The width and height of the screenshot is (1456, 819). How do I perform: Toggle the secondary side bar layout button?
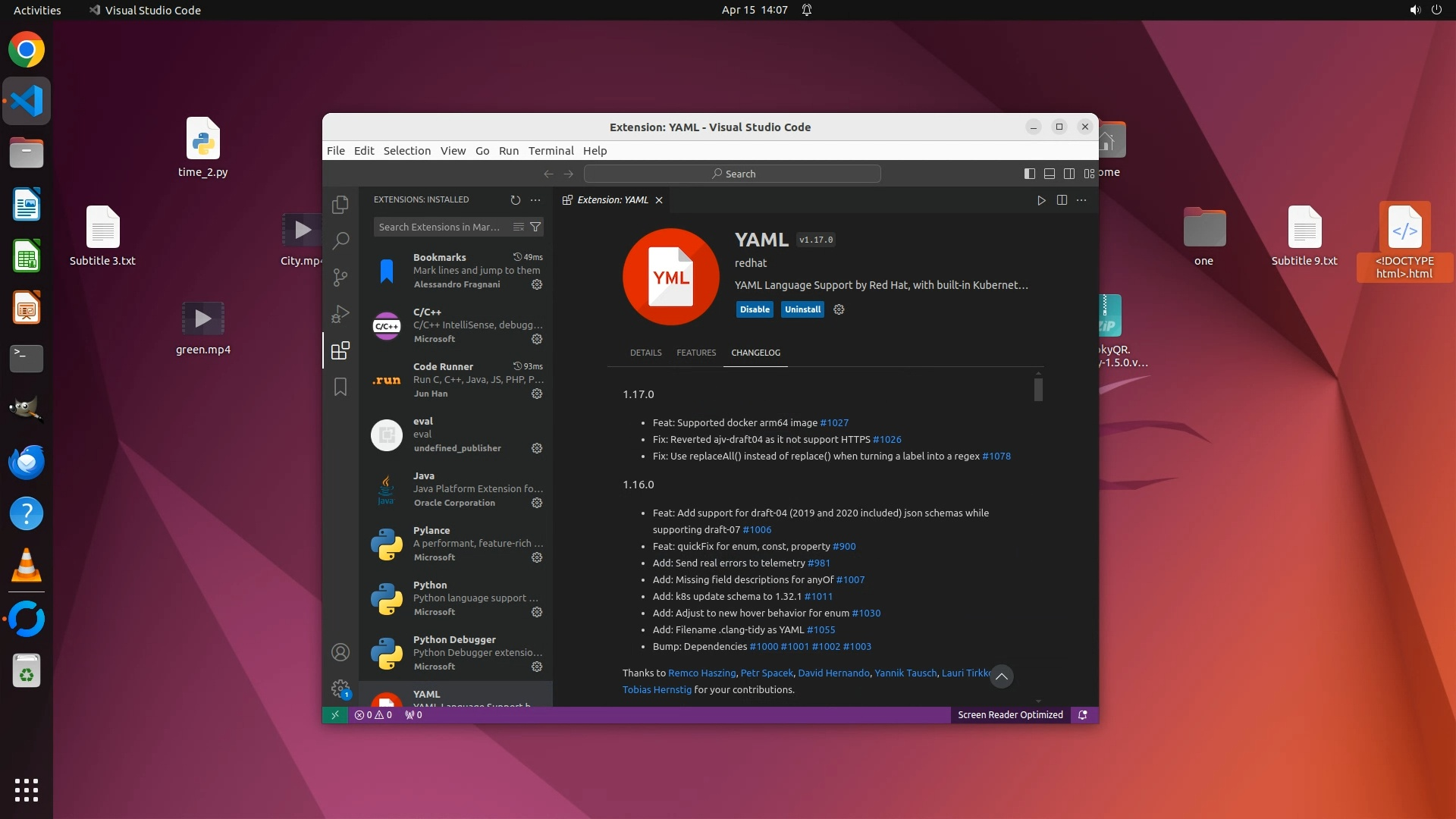pyautogui.click(x=1069, y=174)
